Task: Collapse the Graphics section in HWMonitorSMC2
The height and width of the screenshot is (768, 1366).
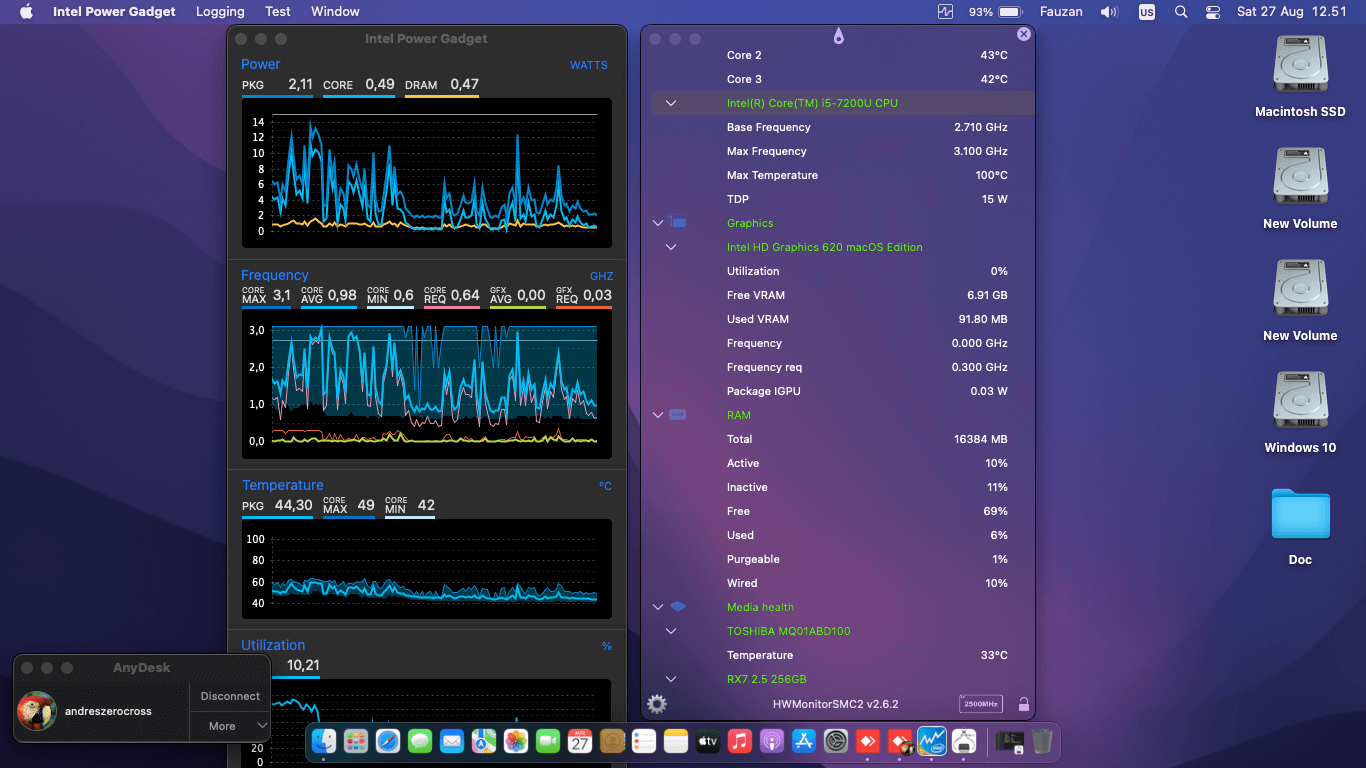Action: coord(658,223)
